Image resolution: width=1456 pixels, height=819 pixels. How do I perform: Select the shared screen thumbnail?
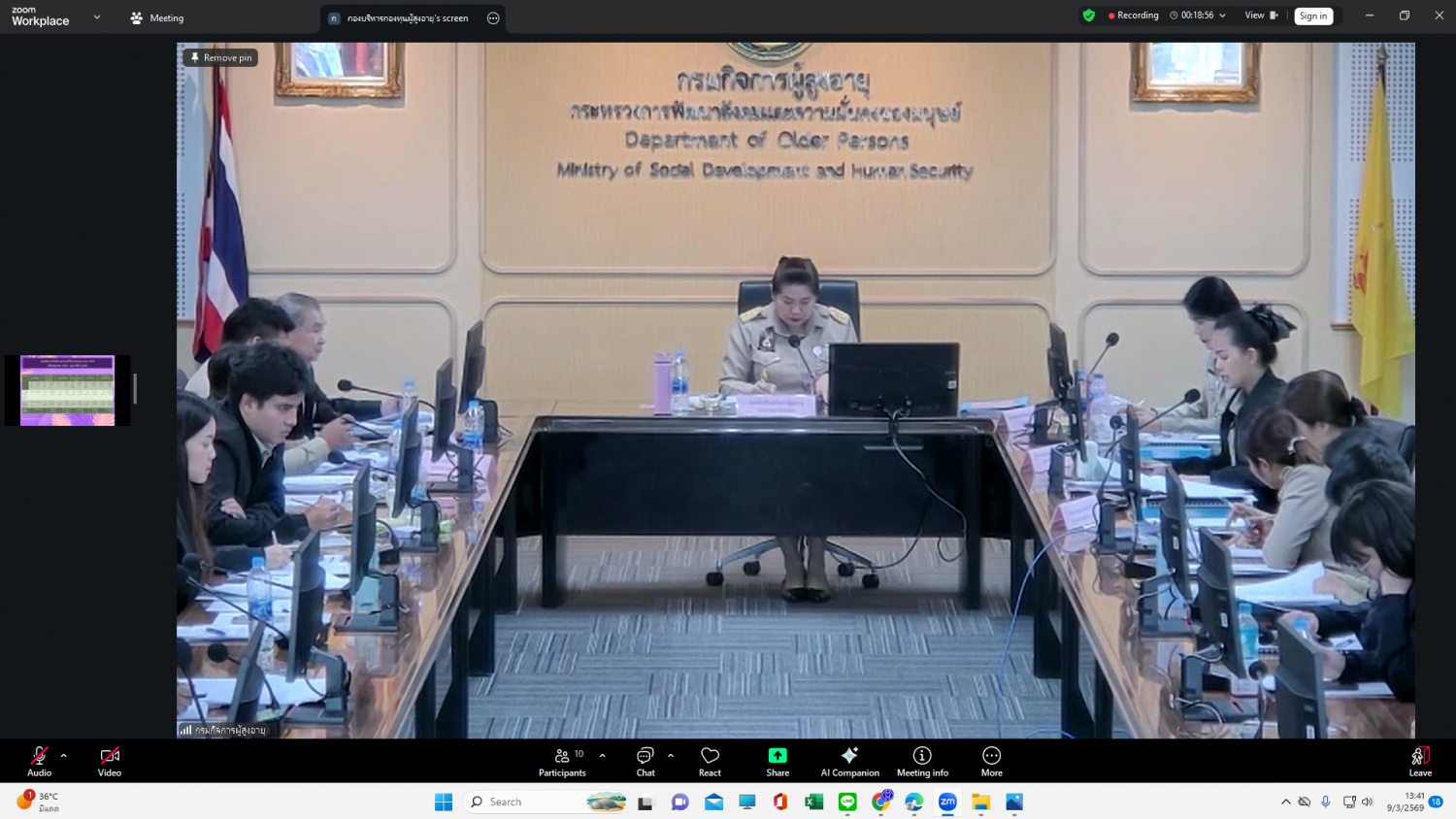pyautogui.click(x=68, y=390)
